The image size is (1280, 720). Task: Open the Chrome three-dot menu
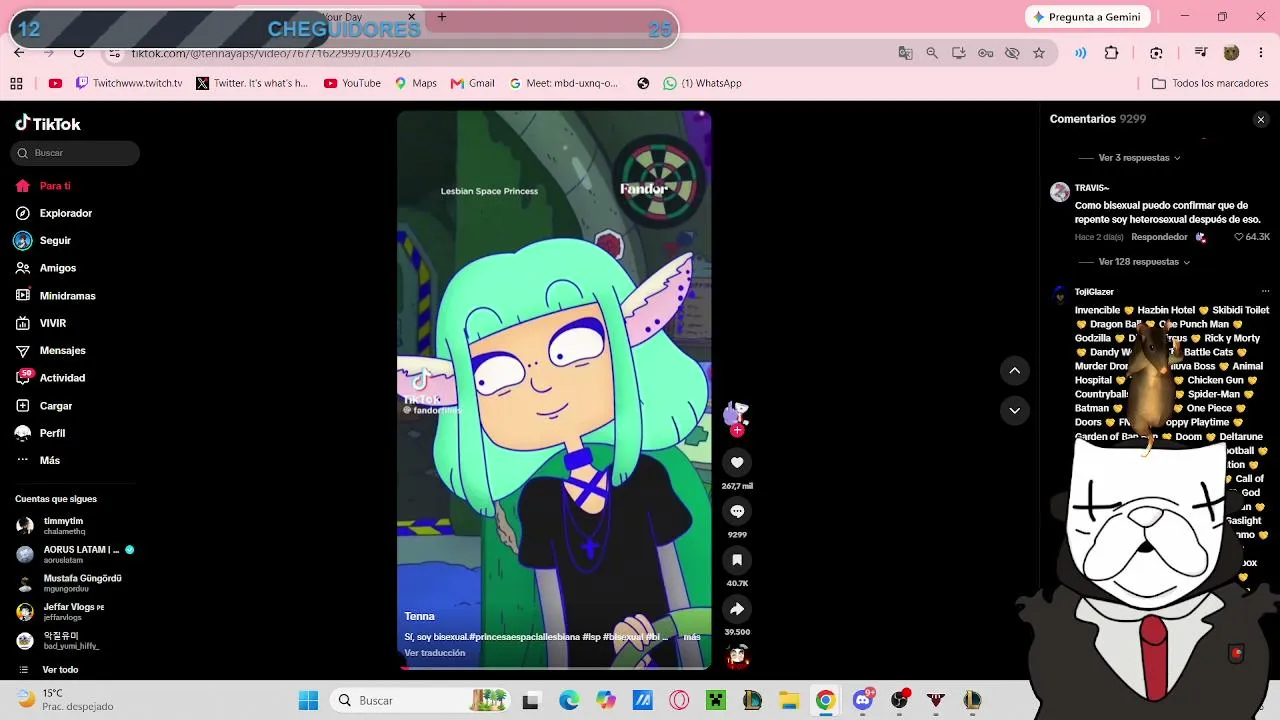(x=1261, y=53)
